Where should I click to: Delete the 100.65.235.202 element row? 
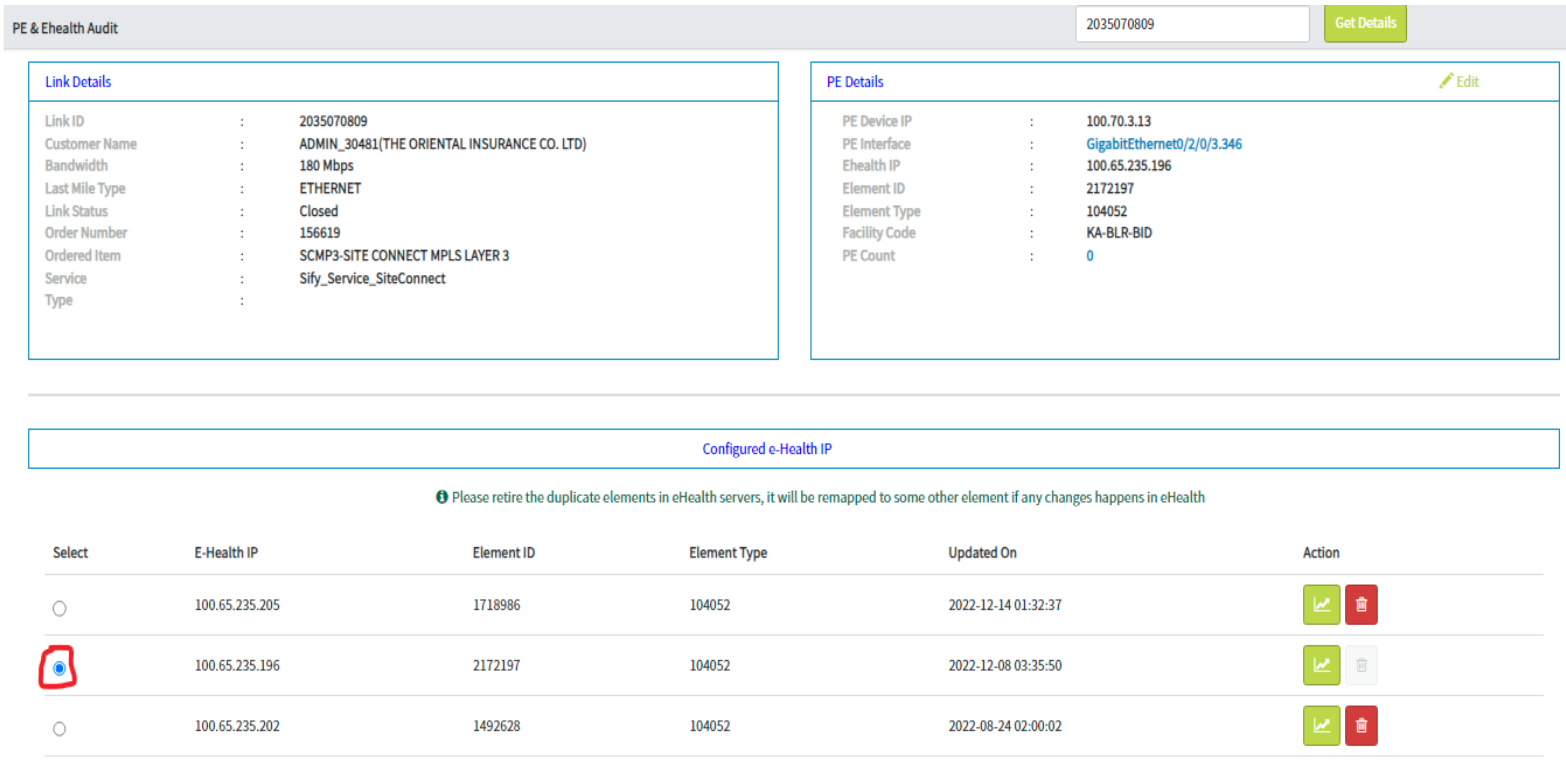[x=1361, y=726]
